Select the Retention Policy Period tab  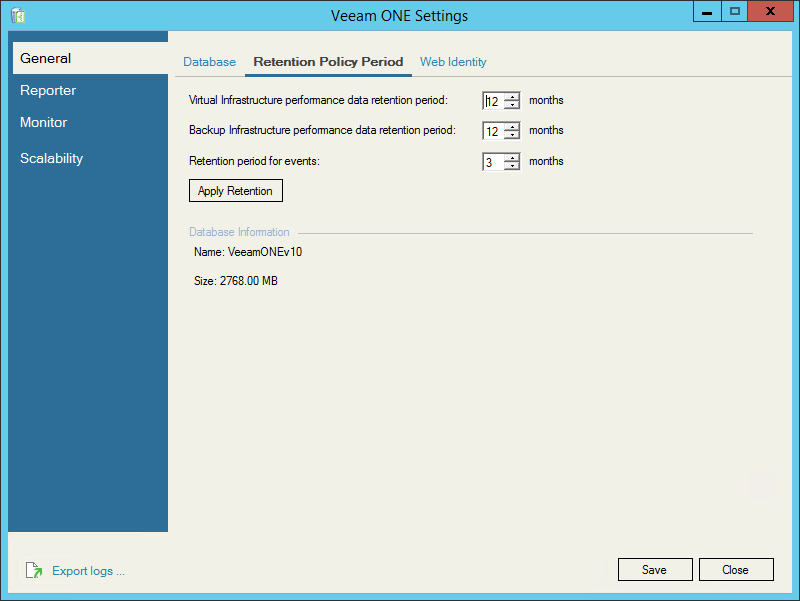[x=328, y=62]
